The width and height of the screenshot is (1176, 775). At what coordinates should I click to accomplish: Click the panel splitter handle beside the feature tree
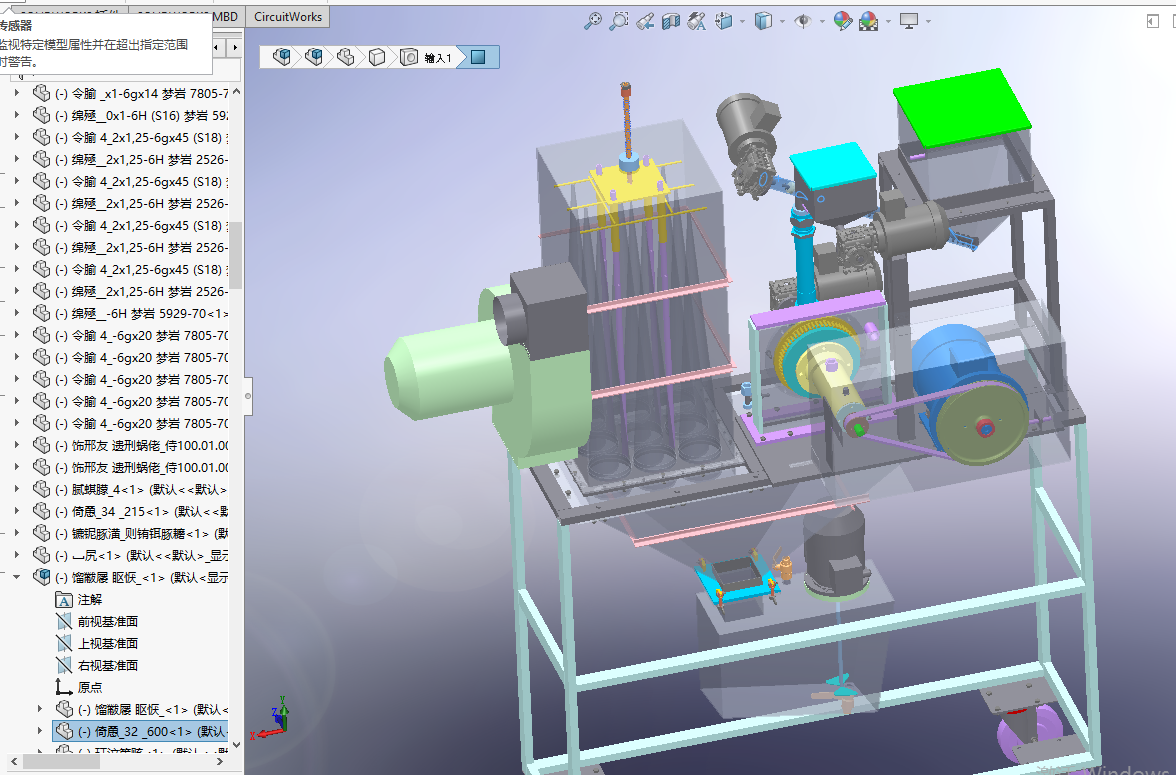(x=248, y=396)
